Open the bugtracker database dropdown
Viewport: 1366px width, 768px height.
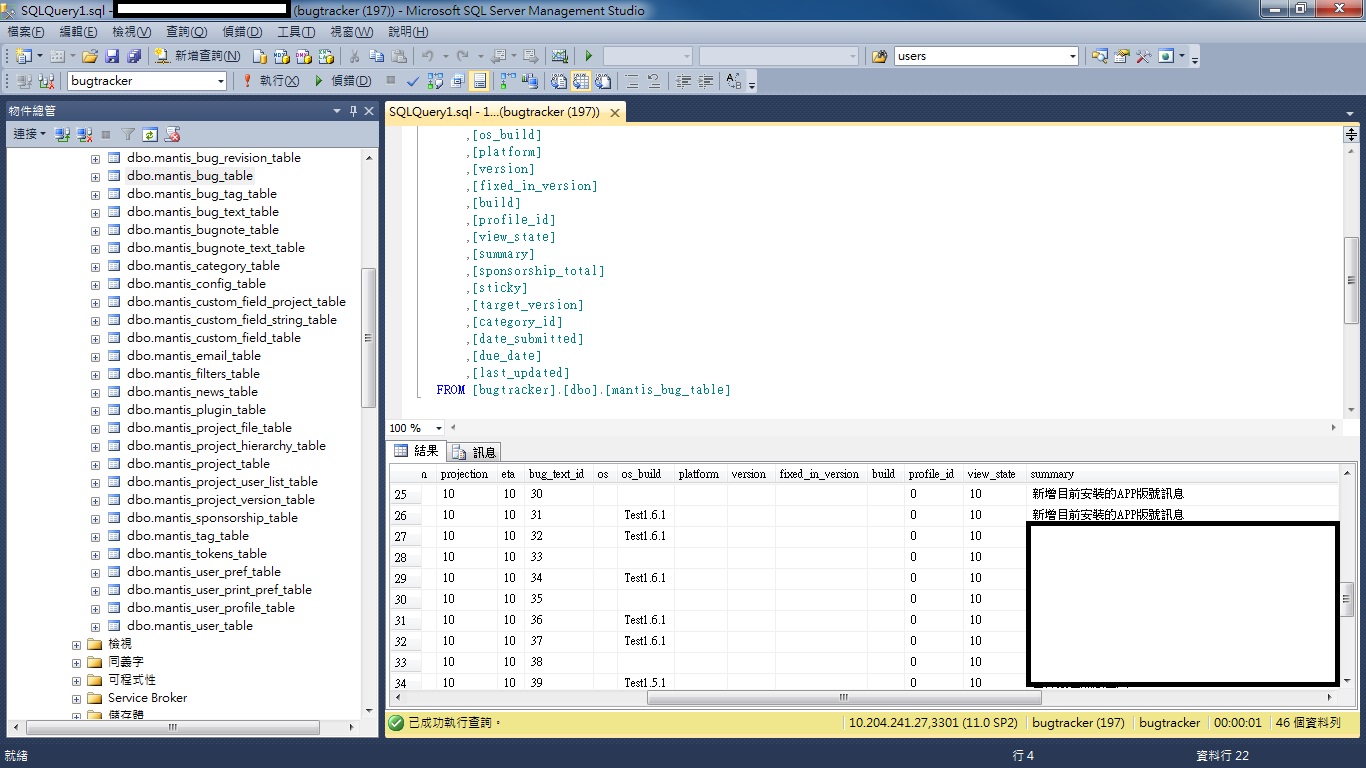pyautogui.click(x=220, y=81)
